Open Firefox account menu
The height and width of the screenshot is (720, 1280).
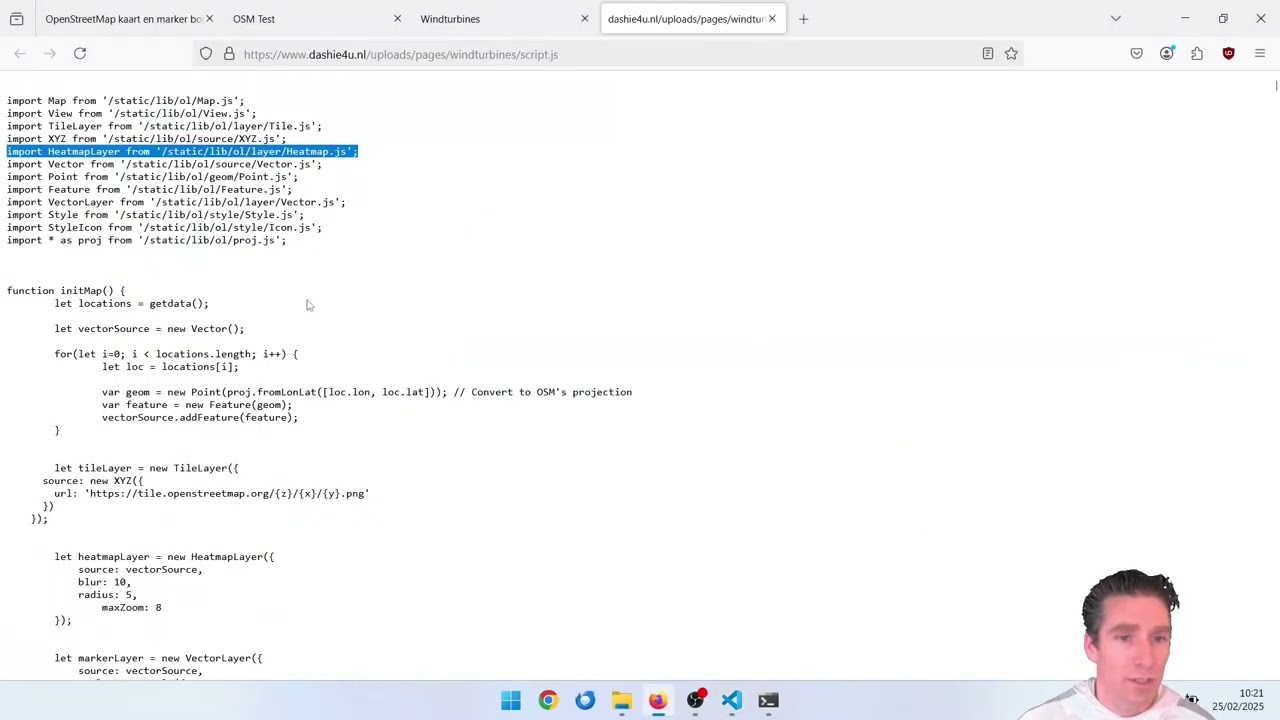click(x=1167, y=54)
